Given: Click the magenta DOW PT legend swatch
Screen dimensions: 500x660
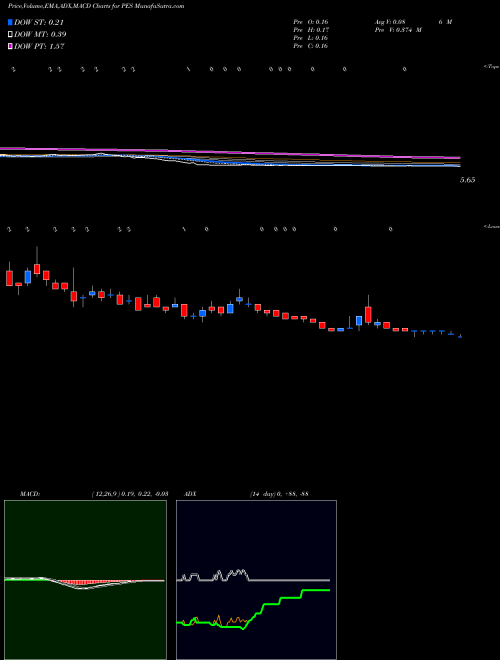Looking at the screenshot, I should 10,47.
